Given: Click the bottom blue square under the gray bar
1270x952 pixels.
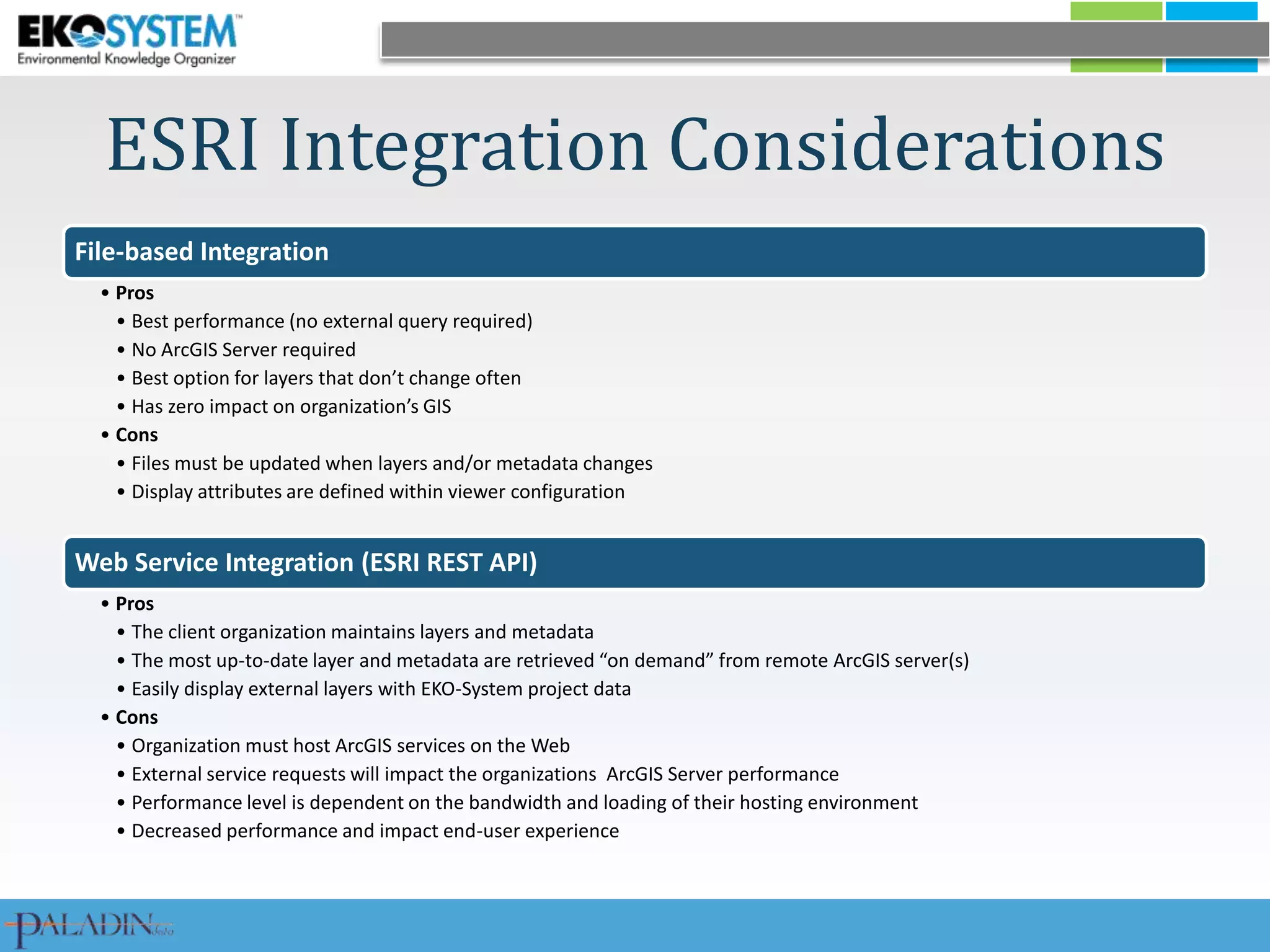Looking at the screenshot, I should coord(1211,66).
